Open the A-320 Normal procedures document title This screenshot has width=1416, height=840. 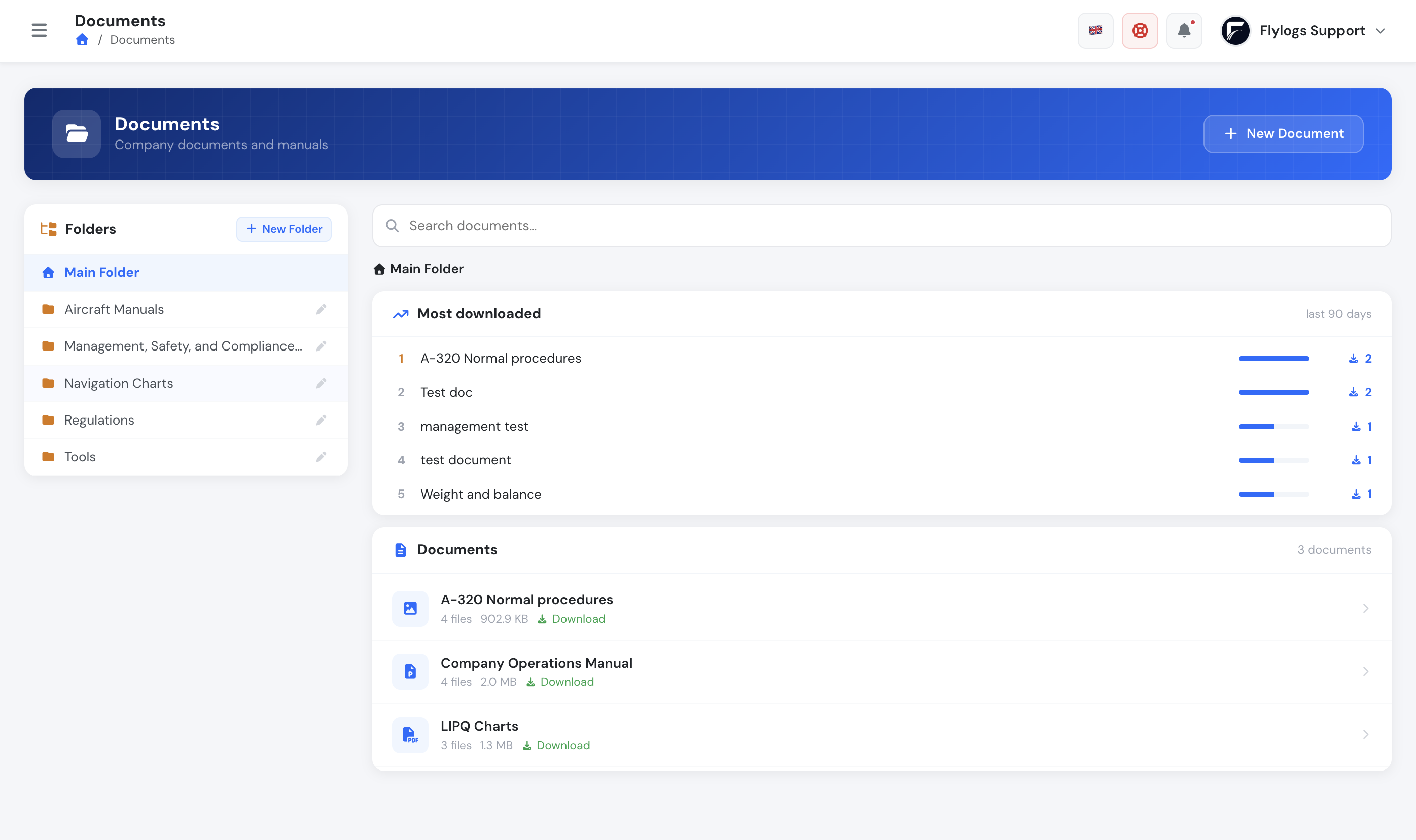coord(526,599)
